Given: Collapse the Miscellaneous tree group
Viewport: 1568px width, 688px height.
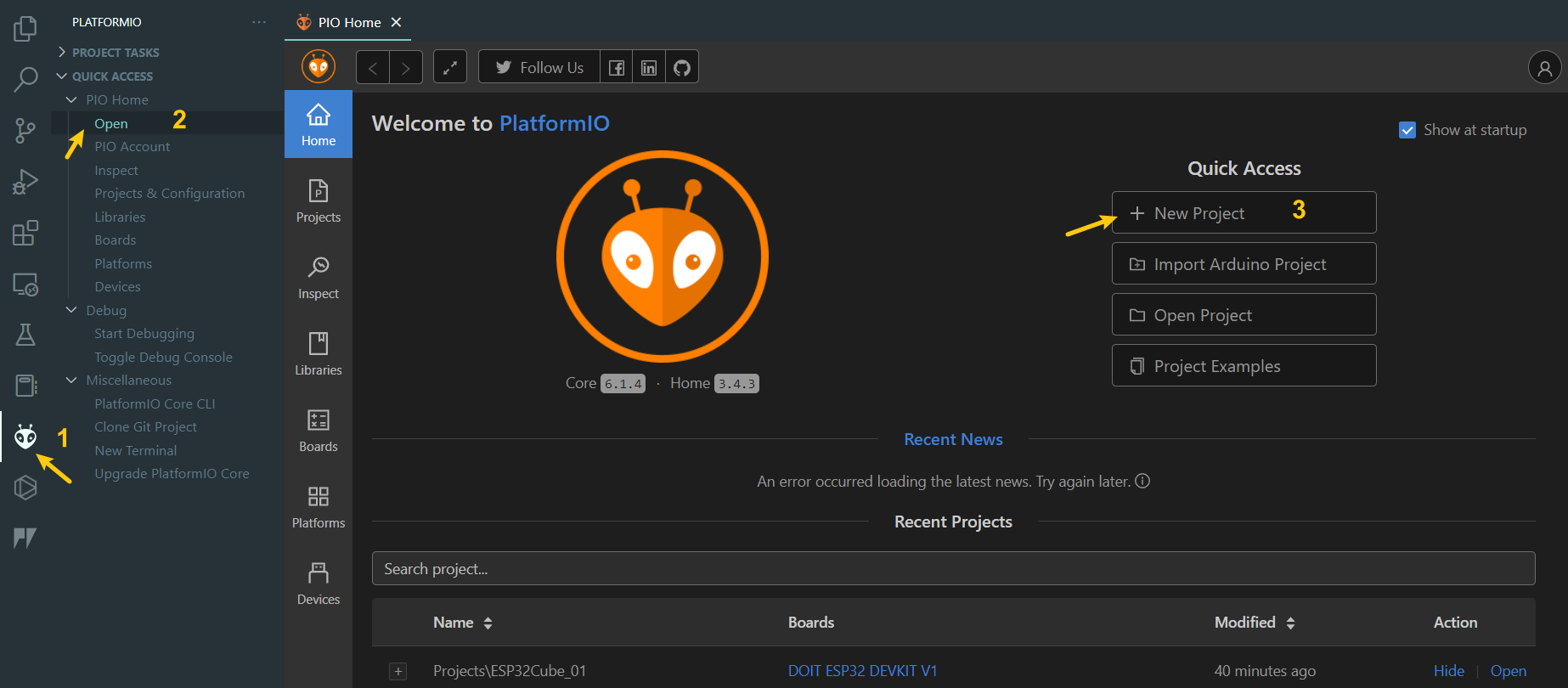Looking at the screenshot, I should click(71, 380).
